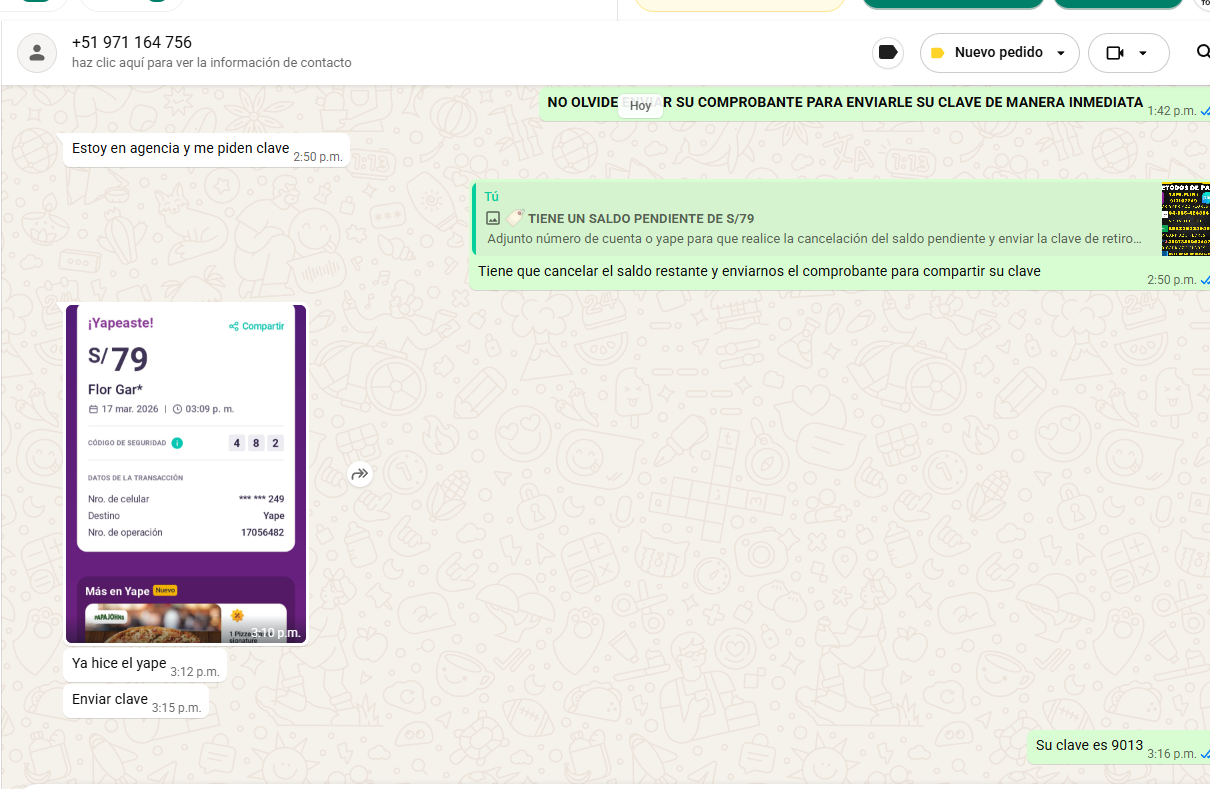Viewport: 1210px width, 789px height.
Task: Open the Nuevo pedido label dropdown
Action: [x=999, y=53]
